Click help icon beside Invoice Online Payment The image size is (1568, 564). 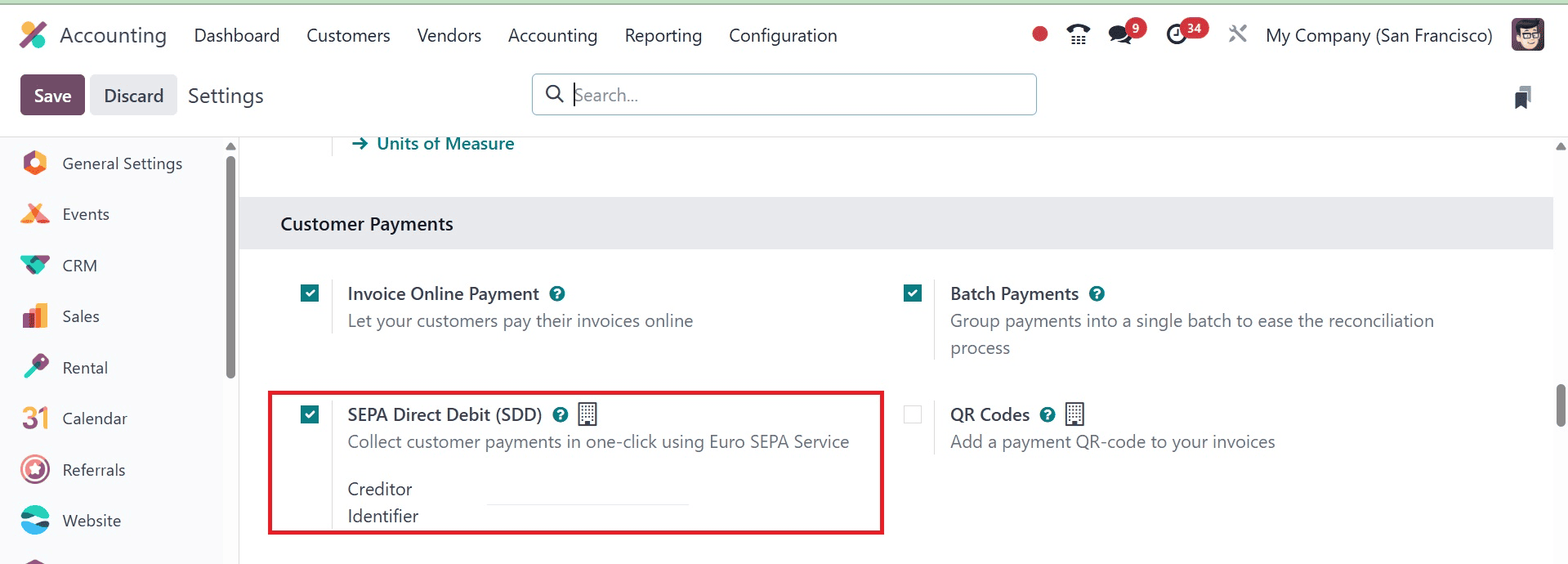557,293
